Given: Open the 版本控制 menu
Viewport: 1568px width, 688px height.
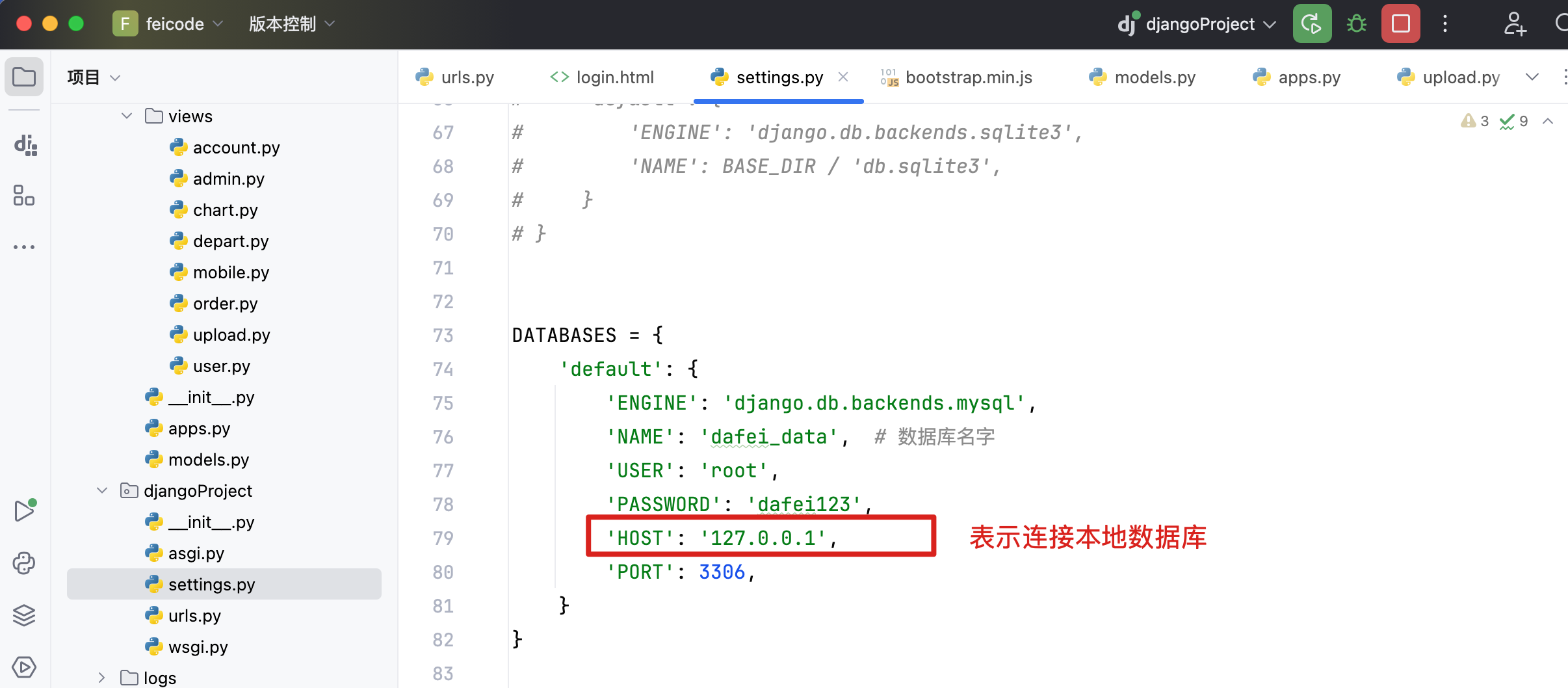Looking at the screenshot, I should click(x=290, y=23).
